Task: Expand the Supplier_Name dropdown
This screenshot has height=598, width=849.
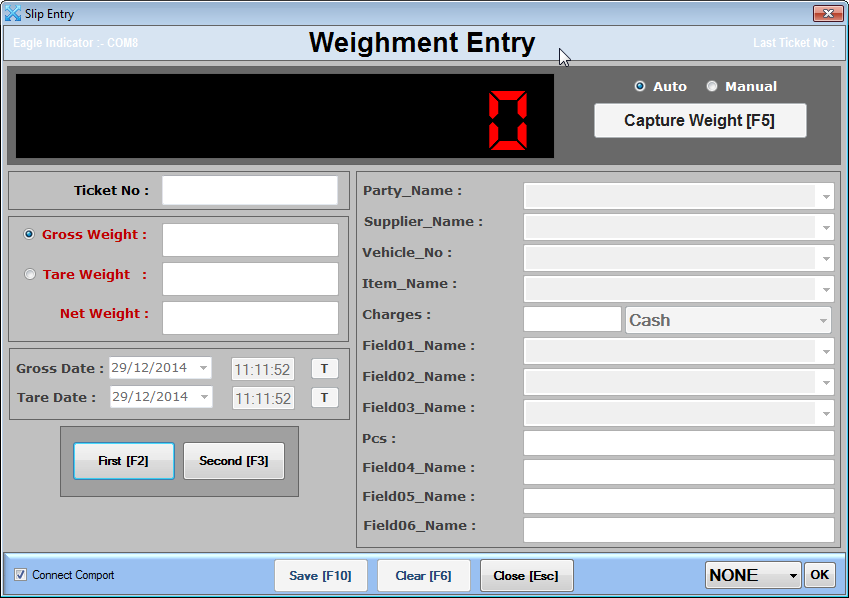Action: pyautogui.click(x=826, y=227)
